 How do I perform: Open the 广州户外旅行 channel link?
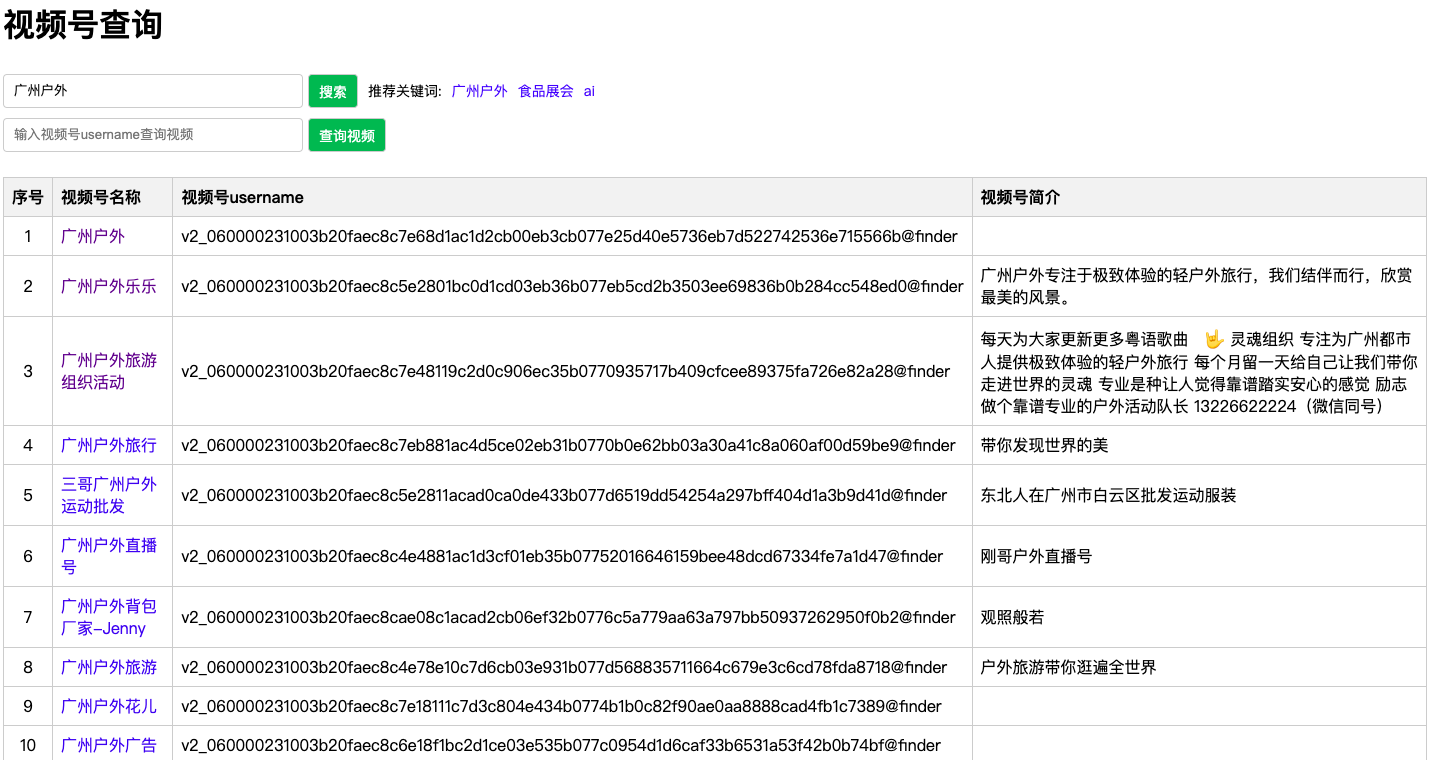click(x=109, y=445)
